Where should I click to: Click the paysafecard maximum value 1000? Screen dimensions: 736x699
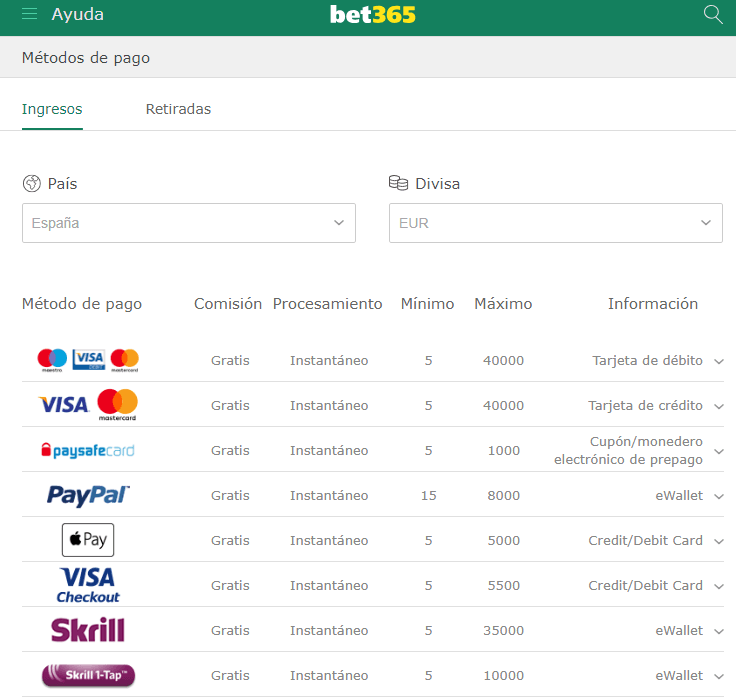click(x=504, y=450)
